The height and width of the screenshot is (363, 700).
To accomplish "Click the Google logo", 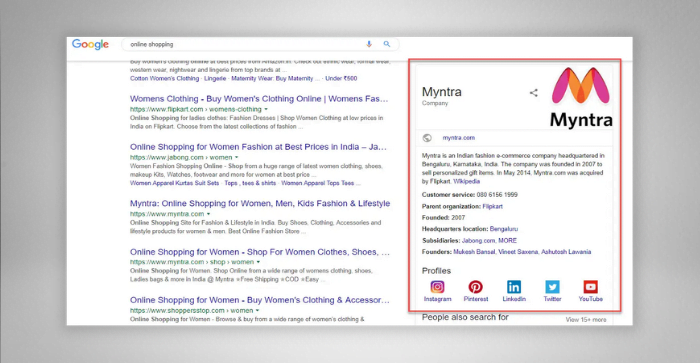I will [x=90, y=44].
